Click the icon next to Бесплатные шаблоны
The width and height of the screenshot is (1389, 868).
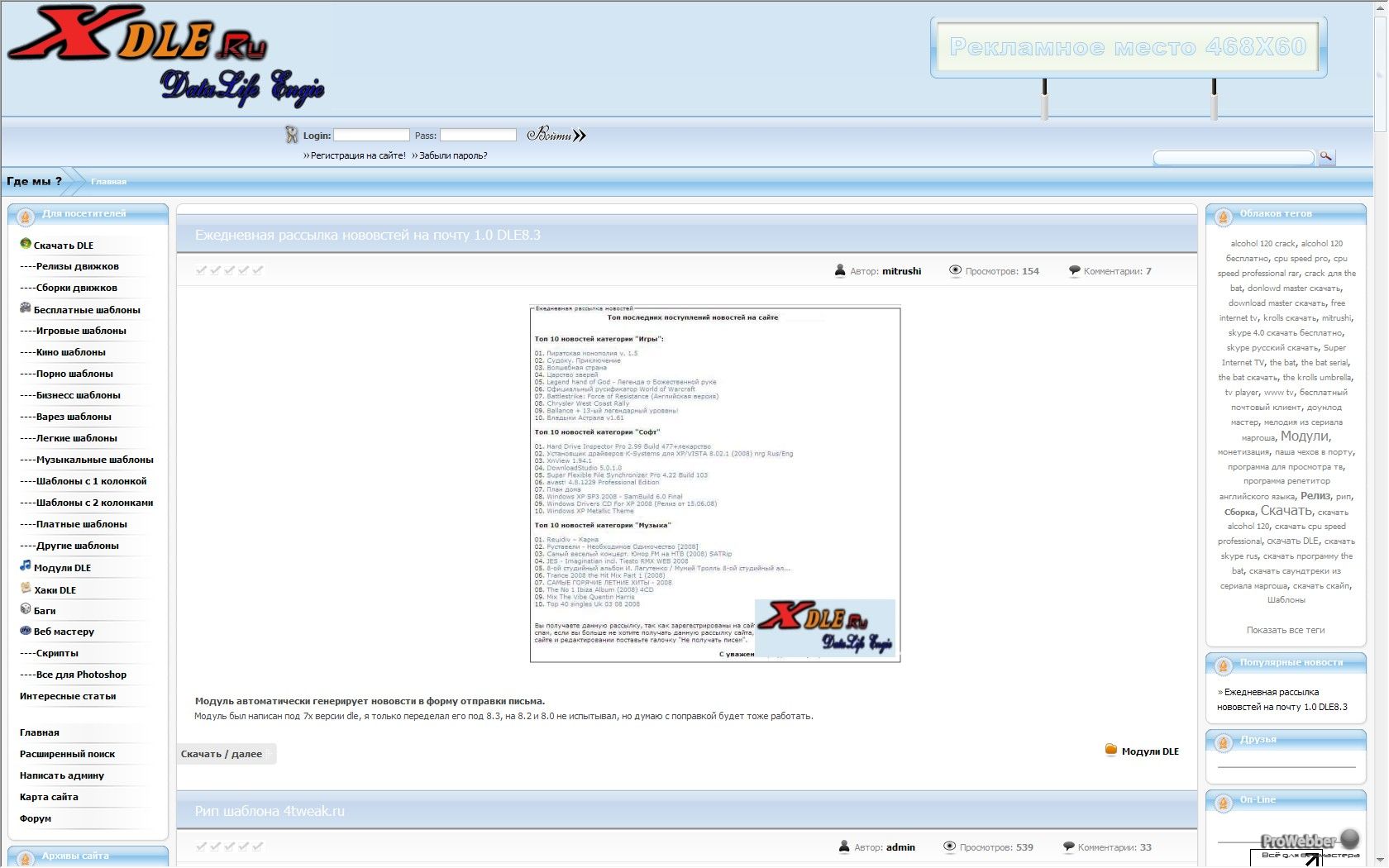pos(25,308)
